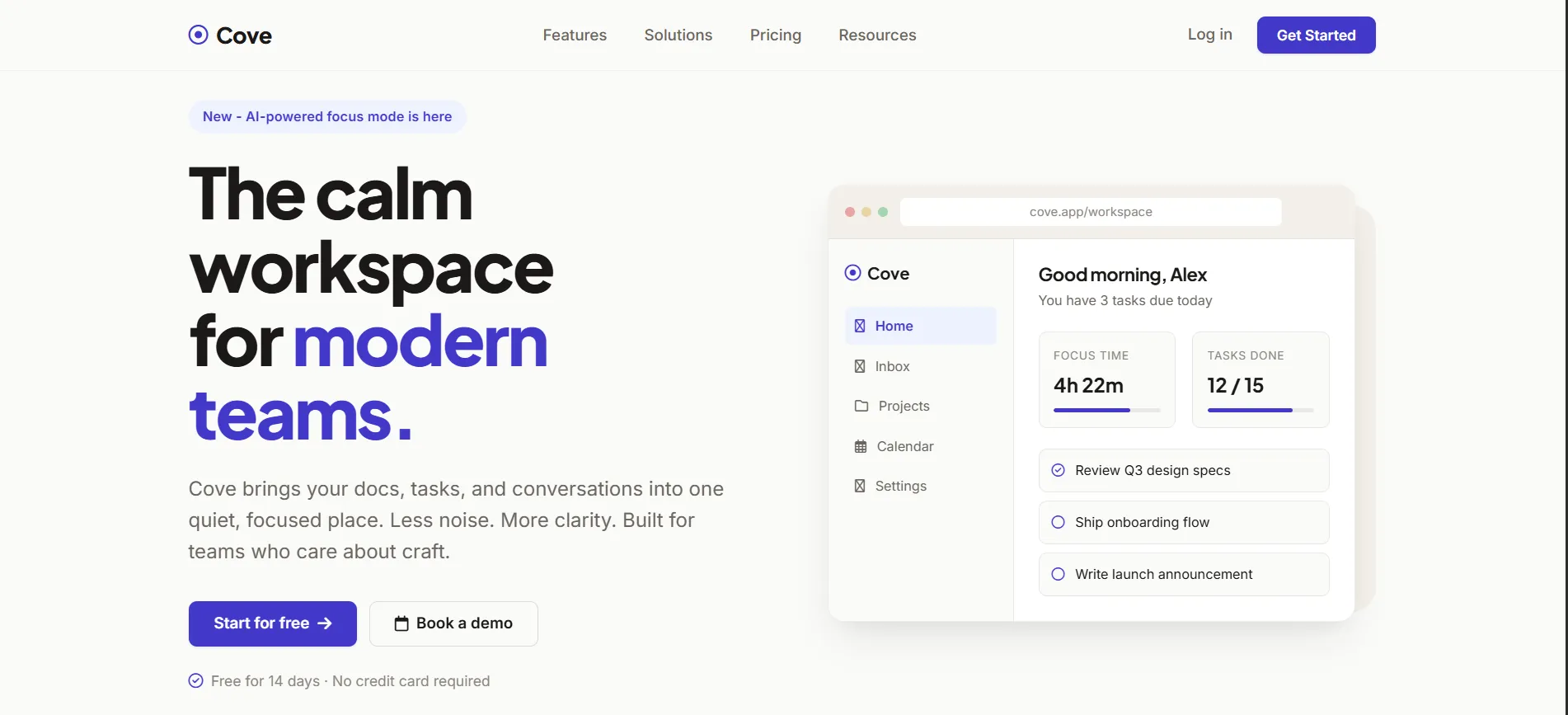The height and width of the screenshot is (715, 1568).
Task: Click the Get Started button
Action: pyautogui.click(x=1316, y=35)
